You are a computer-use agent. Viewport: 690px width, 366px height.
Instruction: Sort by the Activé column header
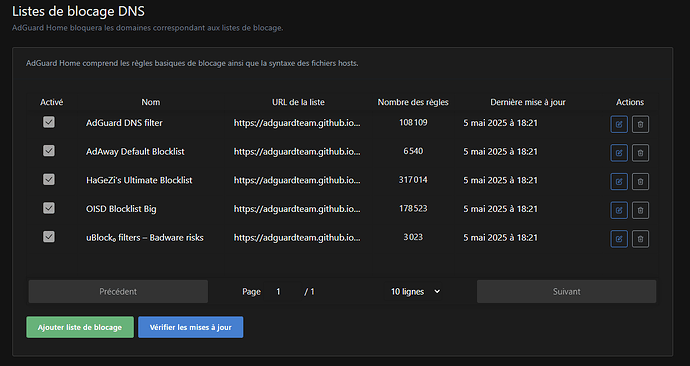(x=51, y=102)
